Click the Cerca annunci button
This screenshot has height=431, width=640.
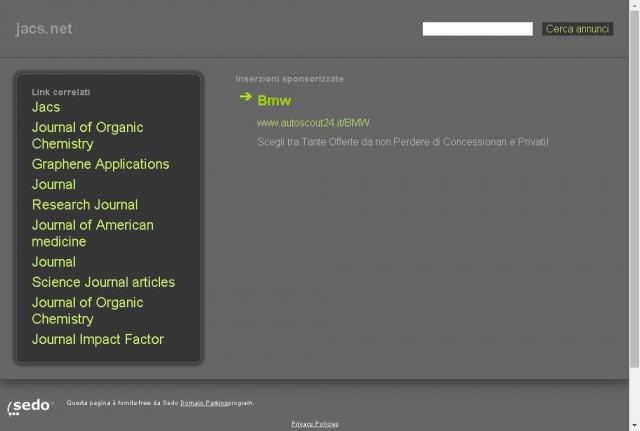[x=577, y=29]
